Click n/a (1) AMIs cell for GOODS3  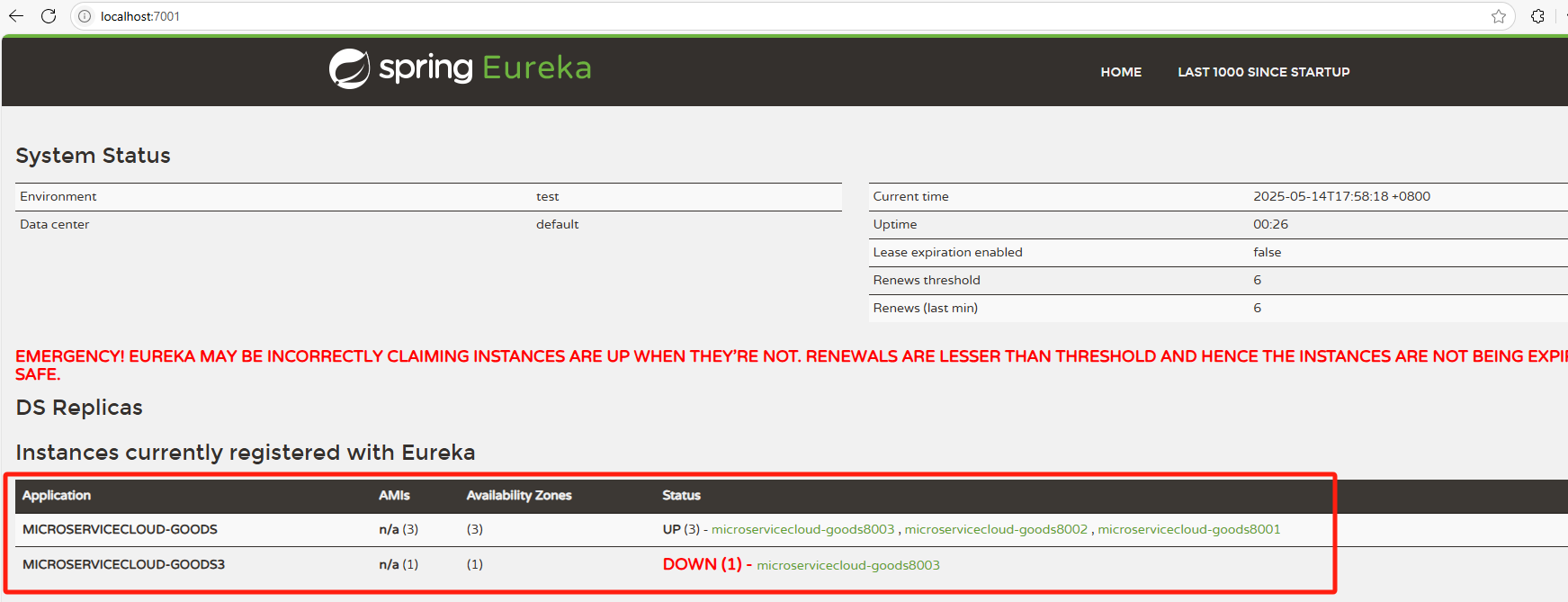[399, 564]
